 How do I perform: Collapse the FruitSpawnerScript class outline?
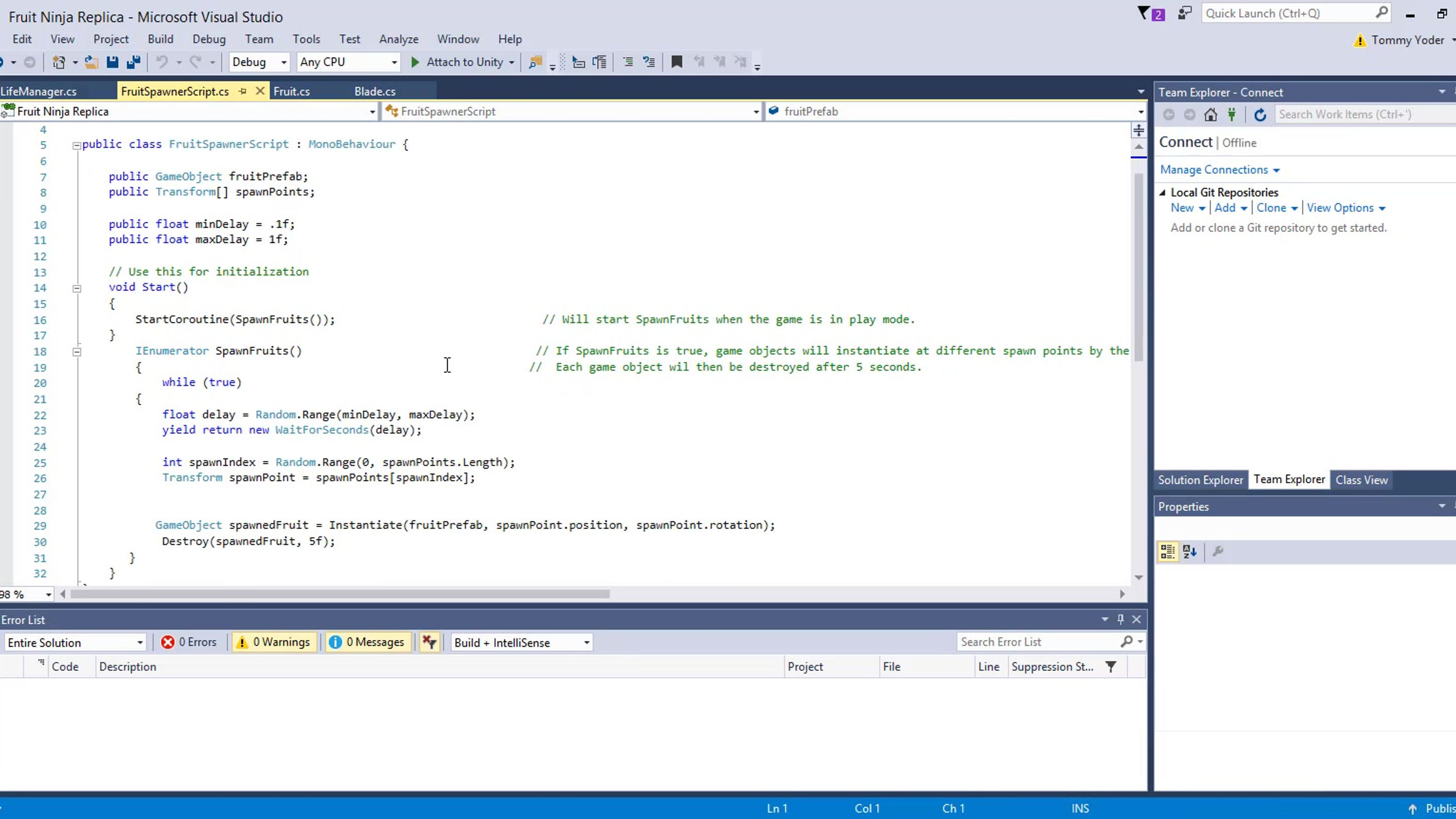(76, 145)
